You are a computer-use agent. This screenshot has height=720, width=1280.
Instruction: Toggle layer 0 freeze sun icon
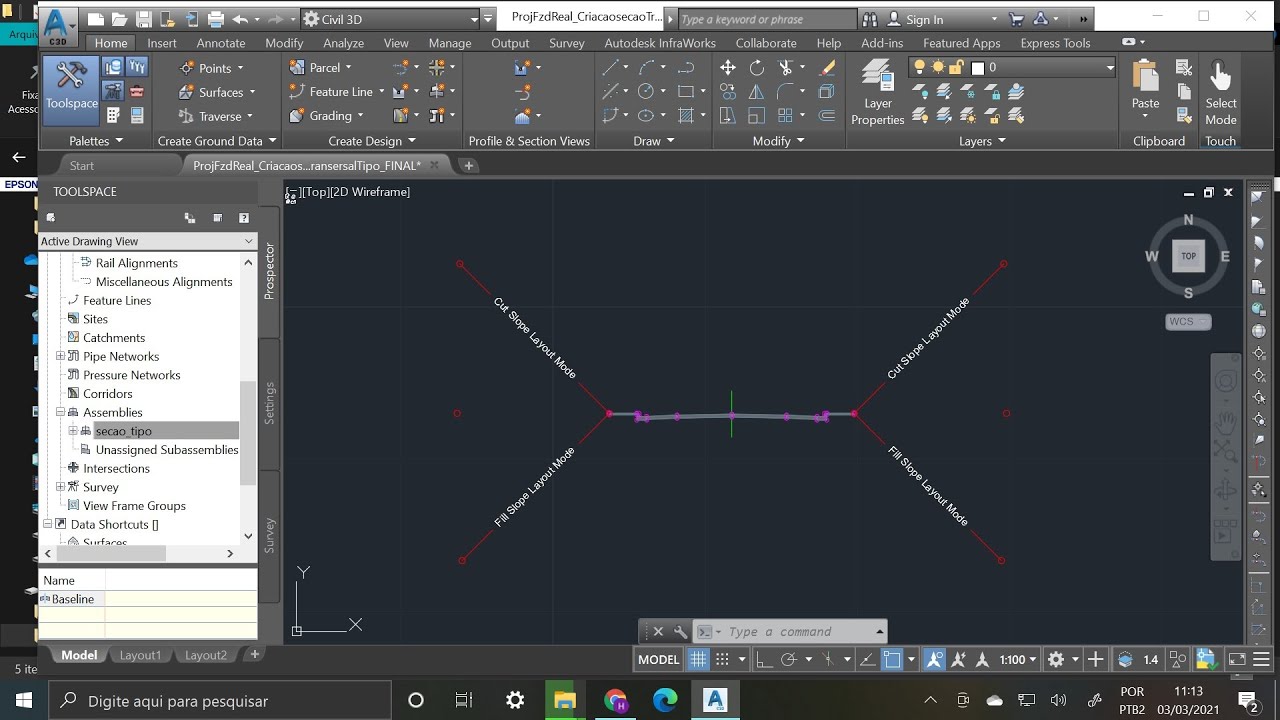pyautogui.click(x=938, y=67)
